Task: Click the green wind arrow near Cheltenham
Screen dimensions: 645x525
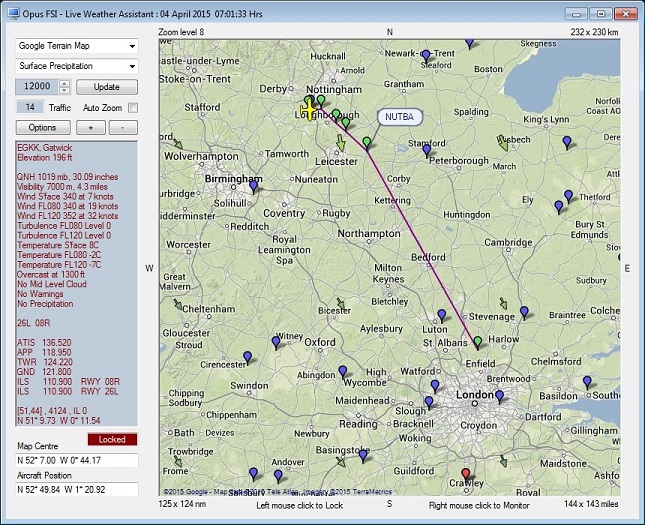Action: point(178,304)
